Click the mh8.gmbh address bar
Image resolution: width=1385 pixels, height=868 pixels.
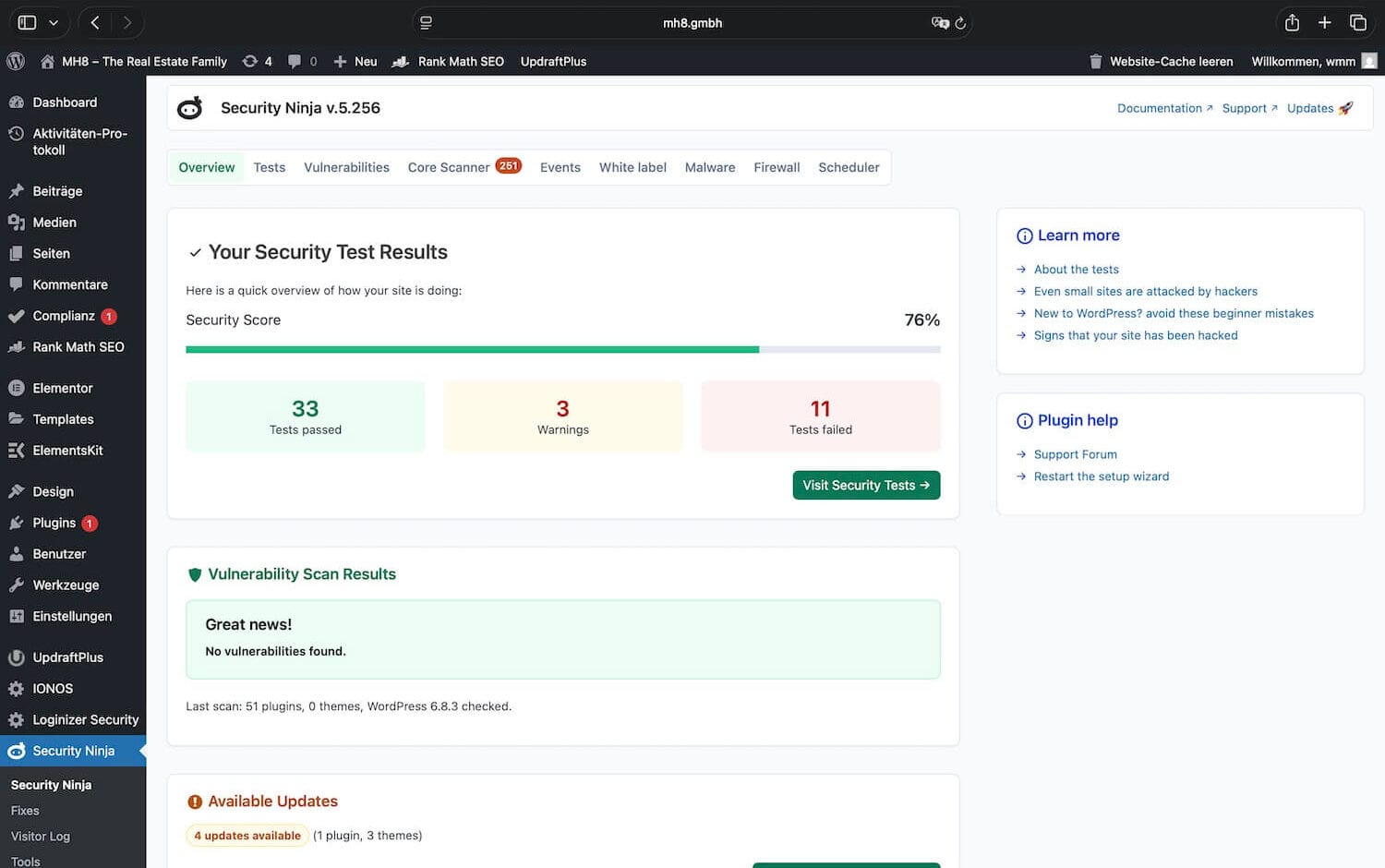click(692, 22)
